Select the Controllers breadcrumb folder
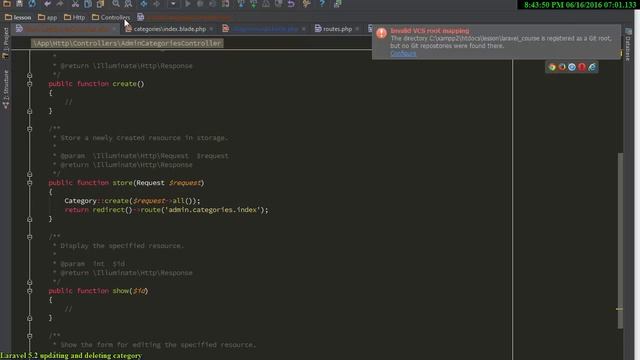 (111, 18)
